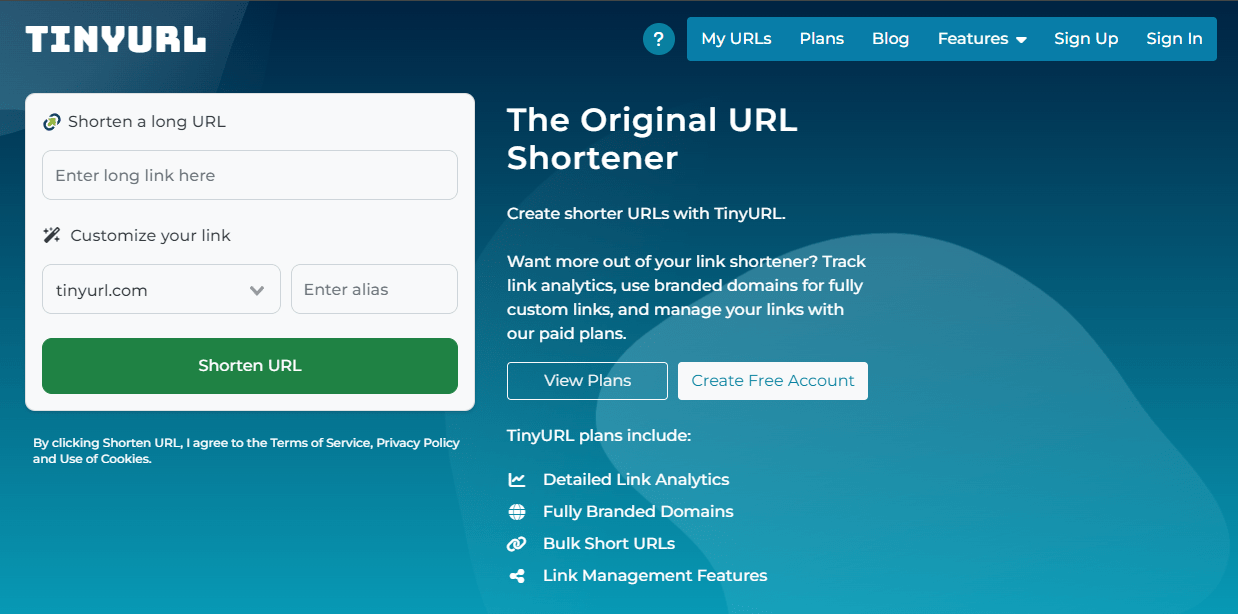Click Create Free Account button
The width and height of the screenshot is (1238, 614).
(773, 381)
